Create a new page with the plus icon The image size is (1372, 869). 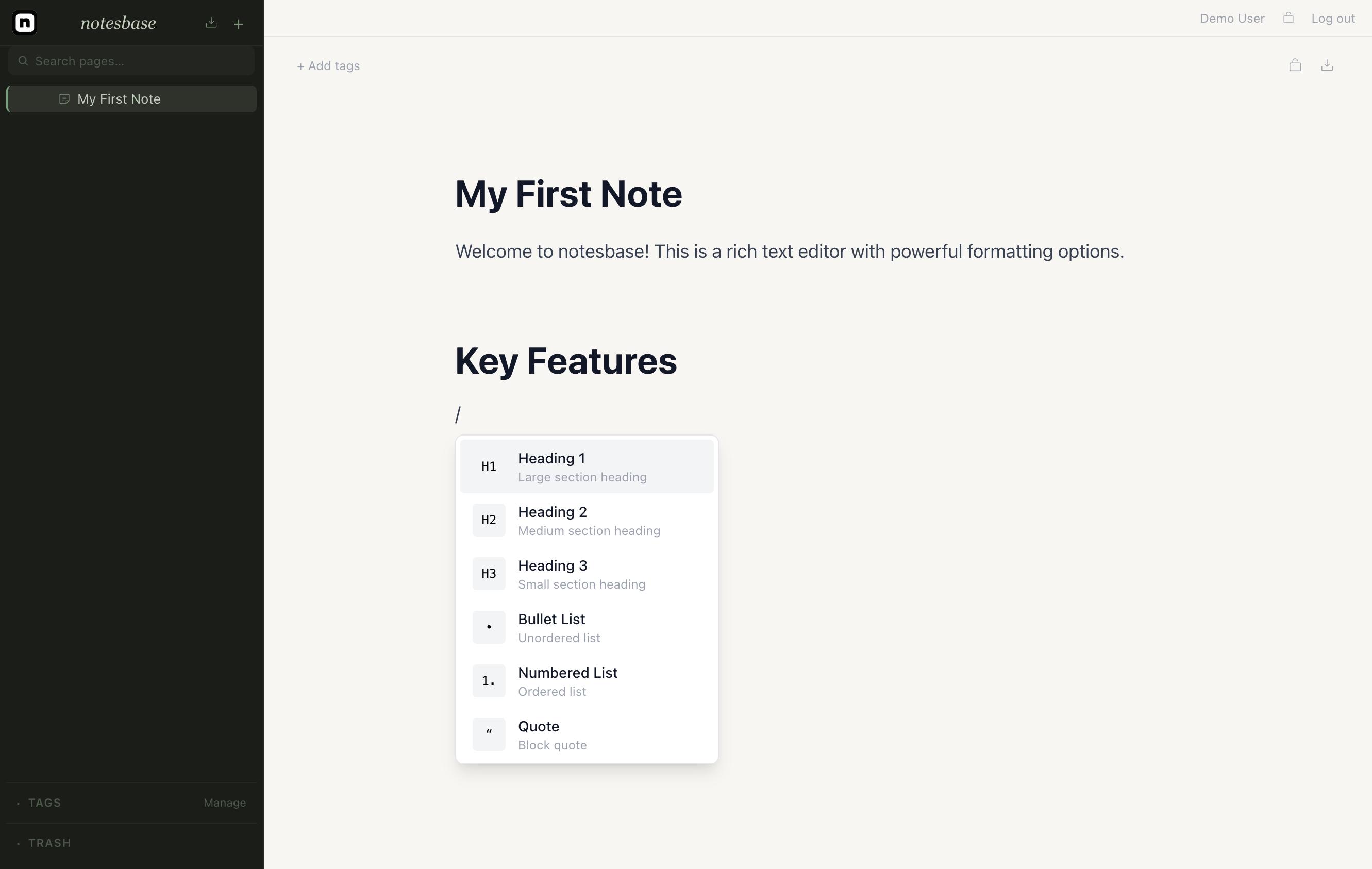[x=238, y=23]
